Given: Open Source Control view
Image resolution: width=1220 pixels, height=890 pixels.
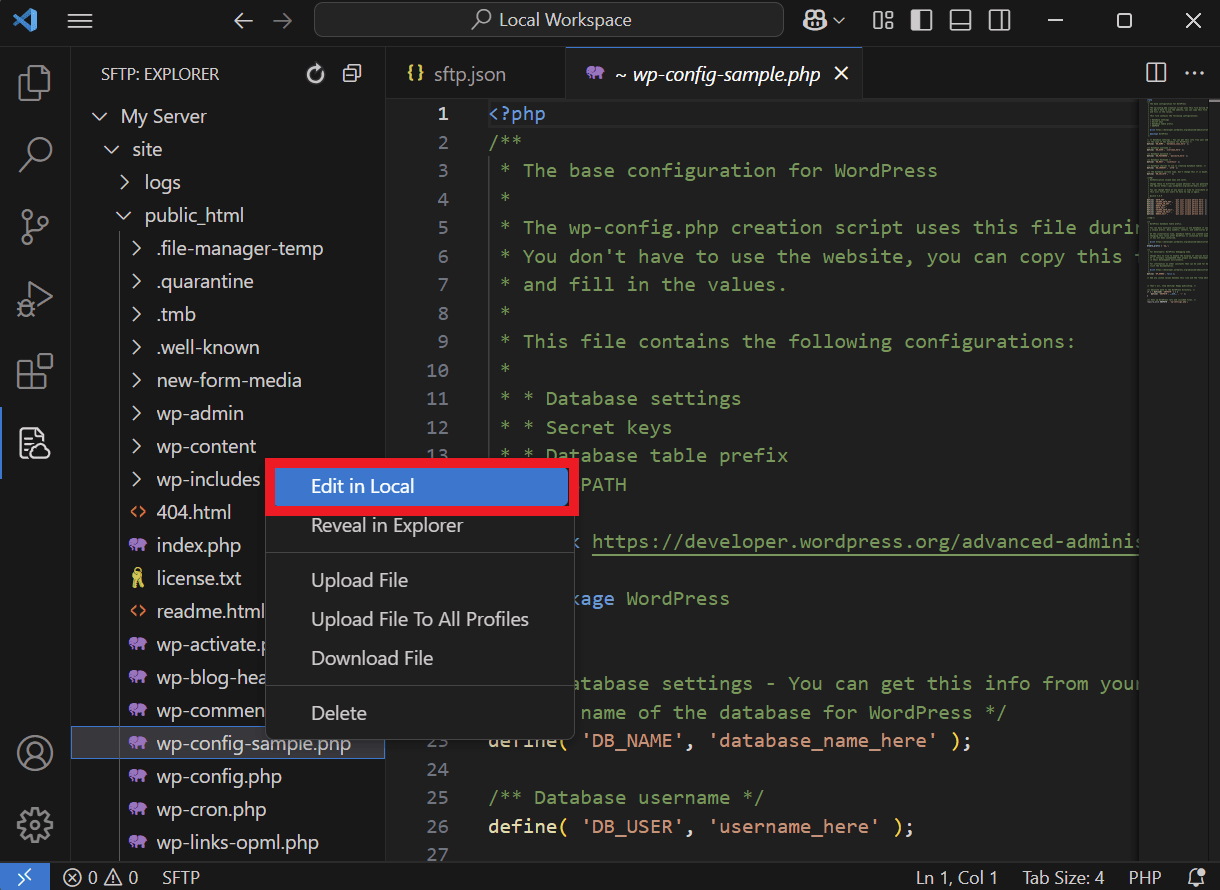Looking at the screenshot, I should point(35,227).
